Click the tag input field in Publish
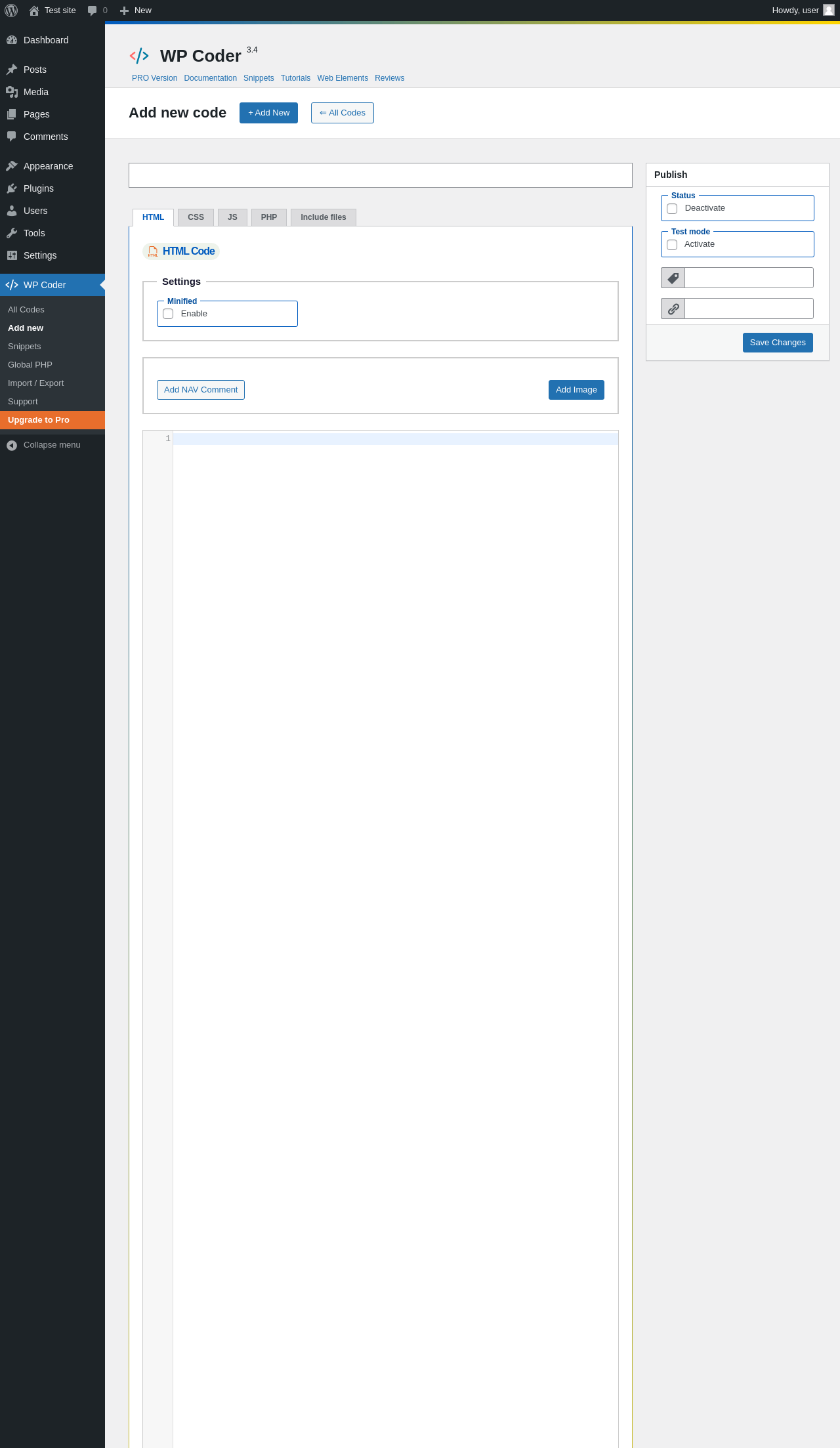 pos(749,278)
